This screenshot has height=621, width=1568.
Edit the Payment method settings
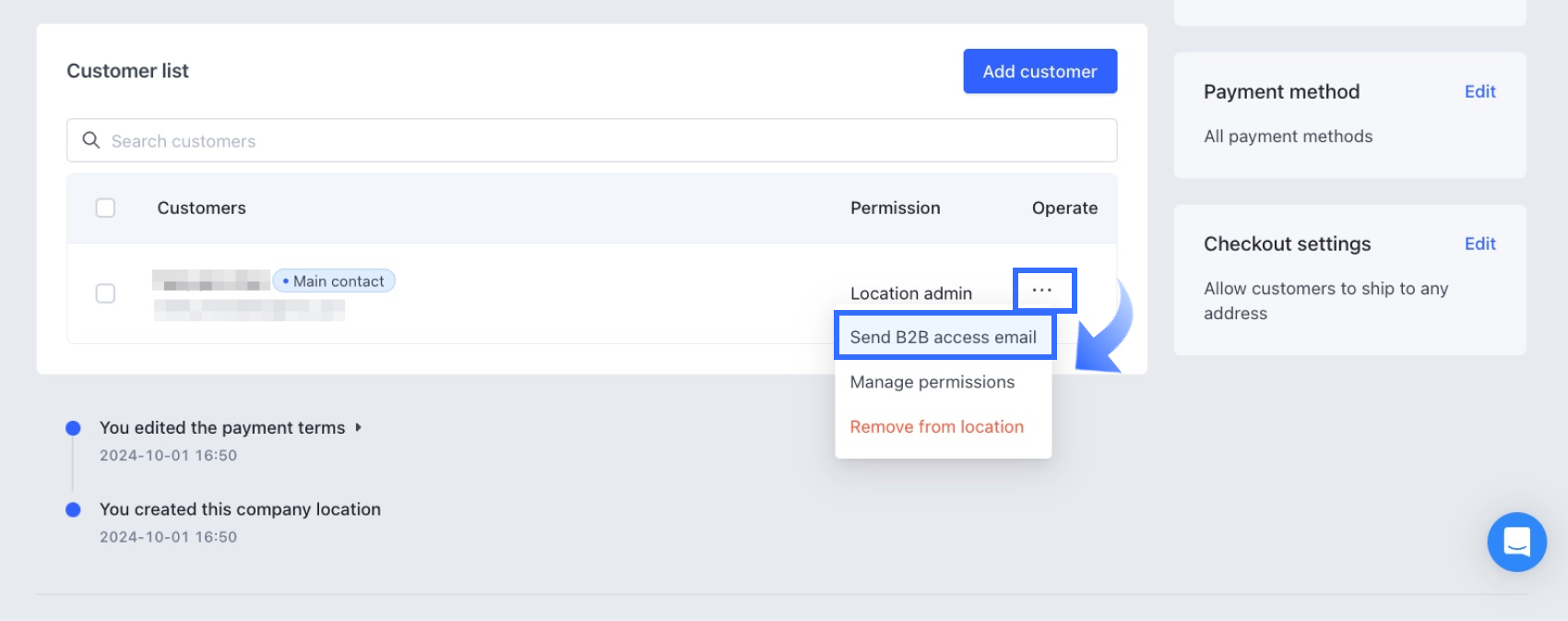coord(1479,91)
